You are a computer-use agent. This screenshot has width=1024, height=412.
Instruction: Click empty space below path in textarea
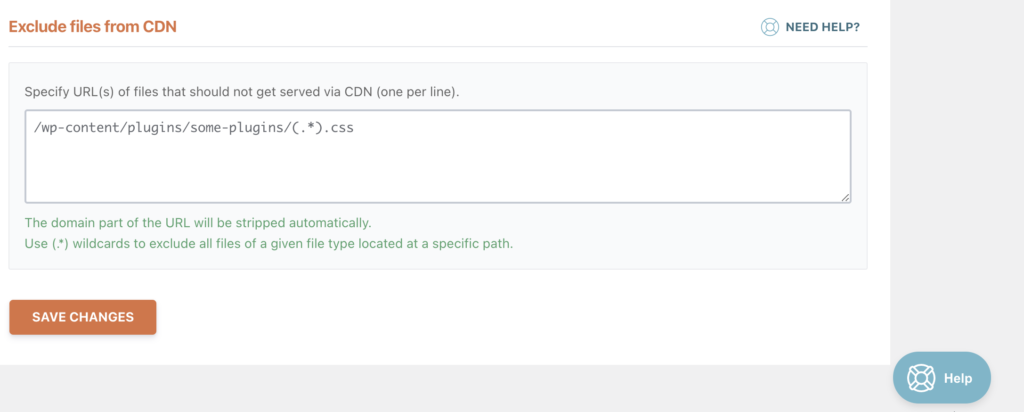click(438, 170)
